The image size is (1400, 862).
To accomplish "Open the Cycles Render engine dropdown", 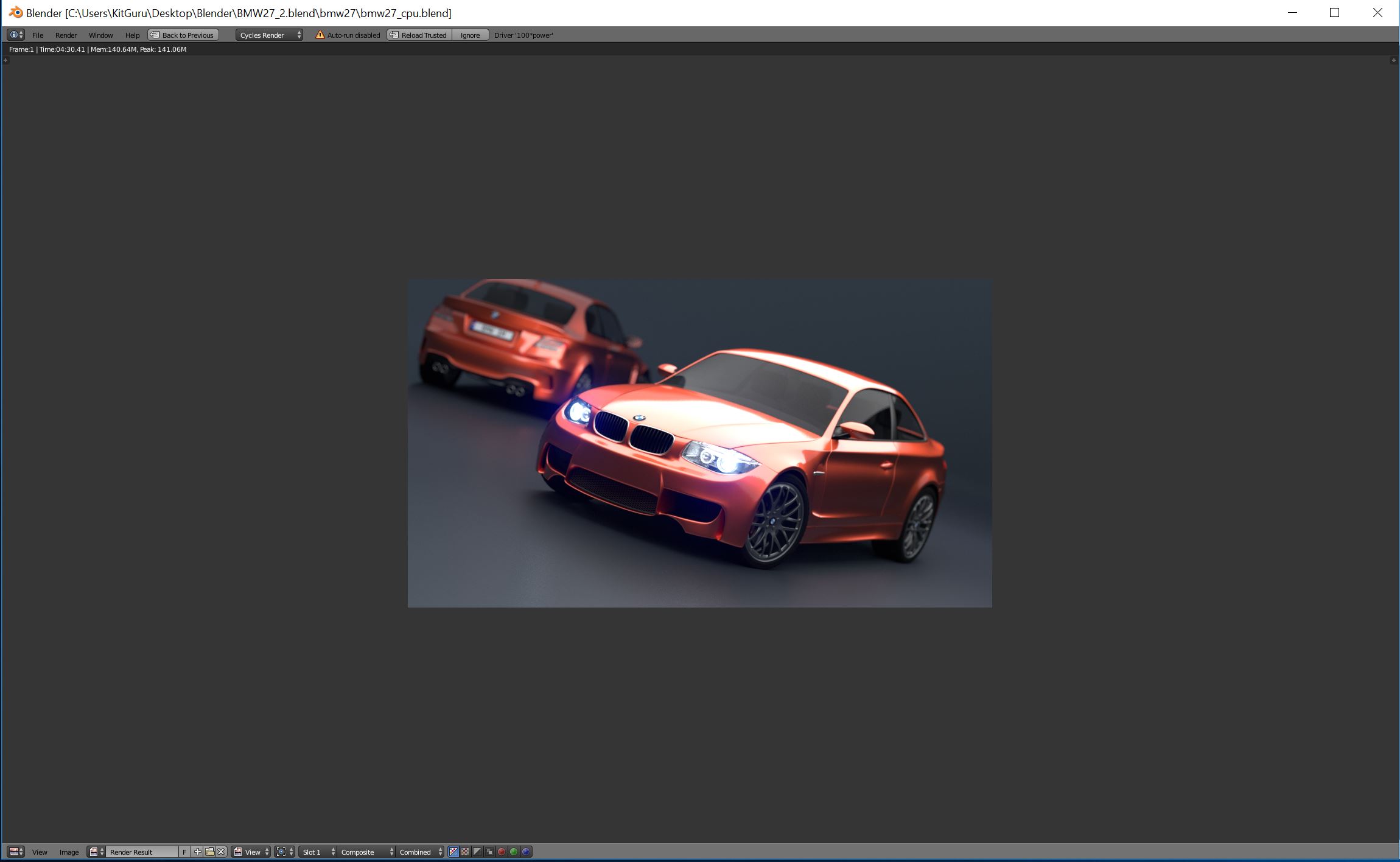I will click(269, 35).
